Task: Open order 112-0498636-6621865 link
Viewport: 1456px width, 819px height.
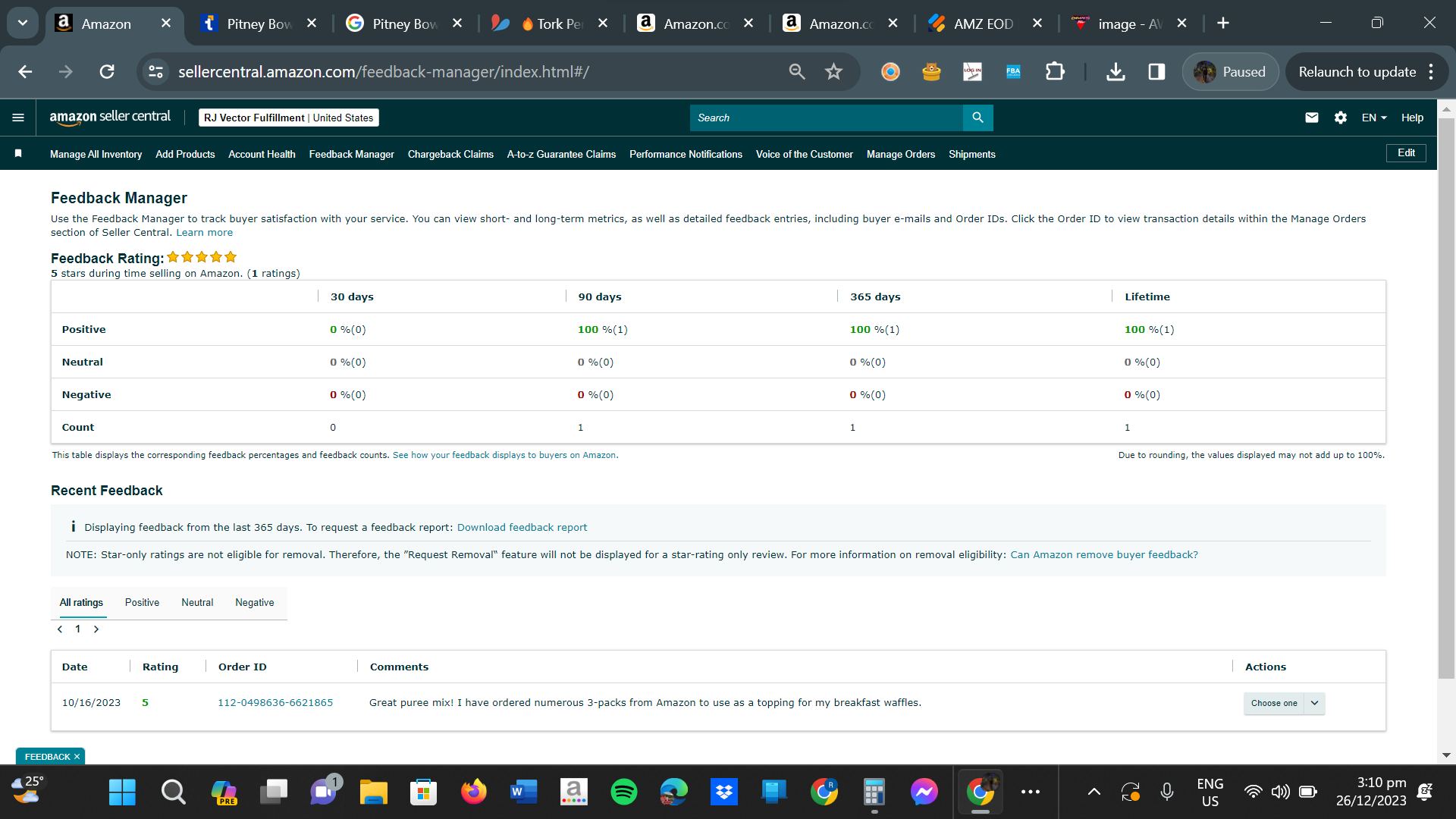Action: 275,703
